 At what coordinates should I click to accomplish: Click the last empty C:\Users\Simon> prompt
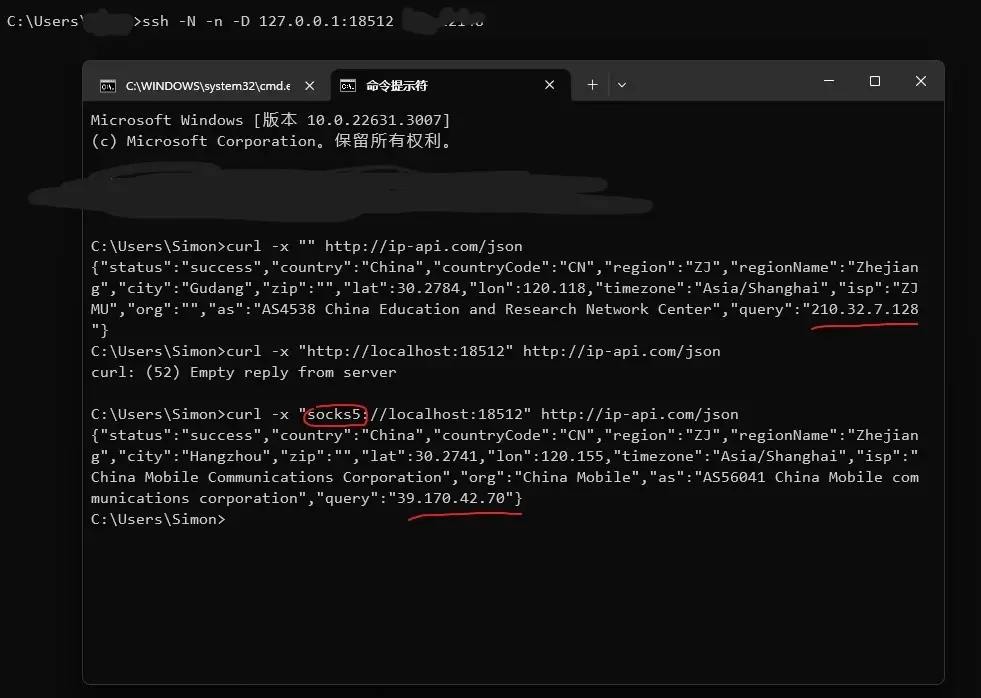[158, 519]
